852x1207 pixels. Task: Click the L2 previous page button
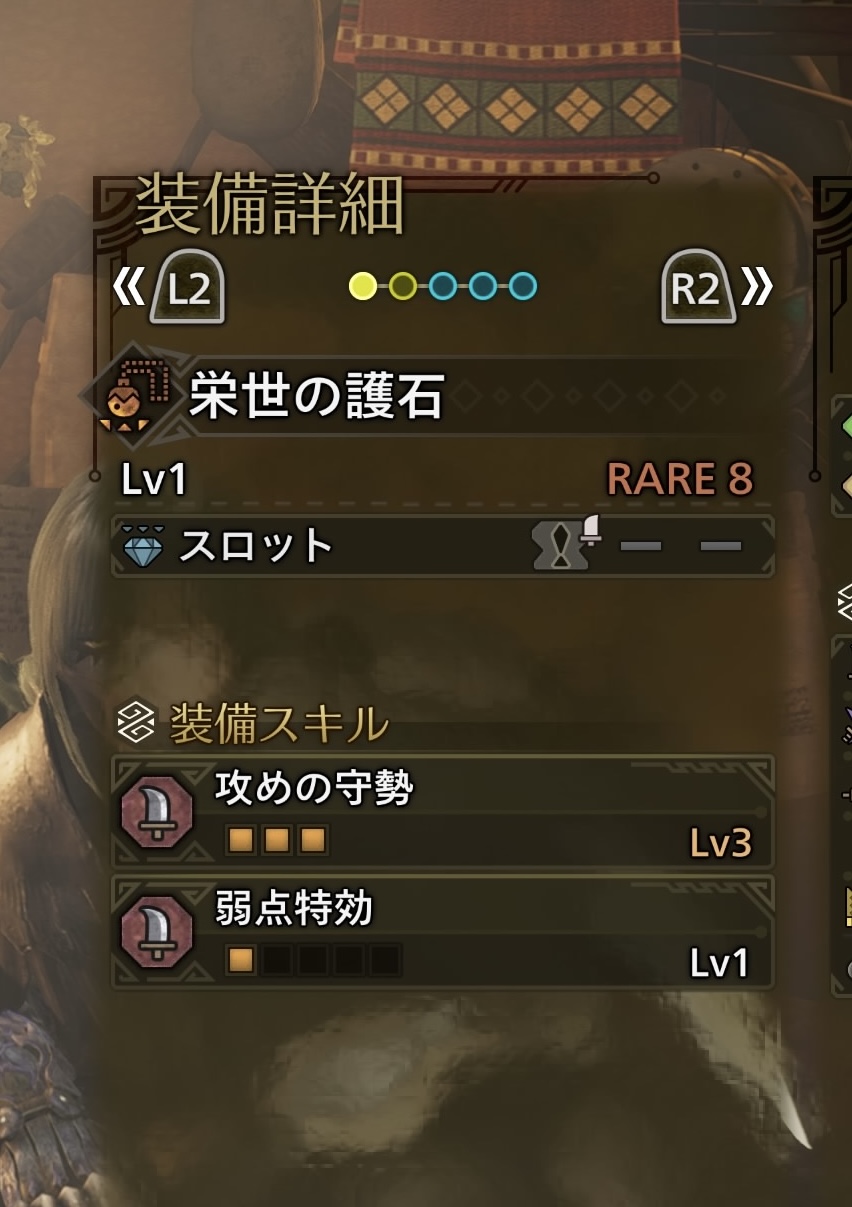tap(187, 287)
